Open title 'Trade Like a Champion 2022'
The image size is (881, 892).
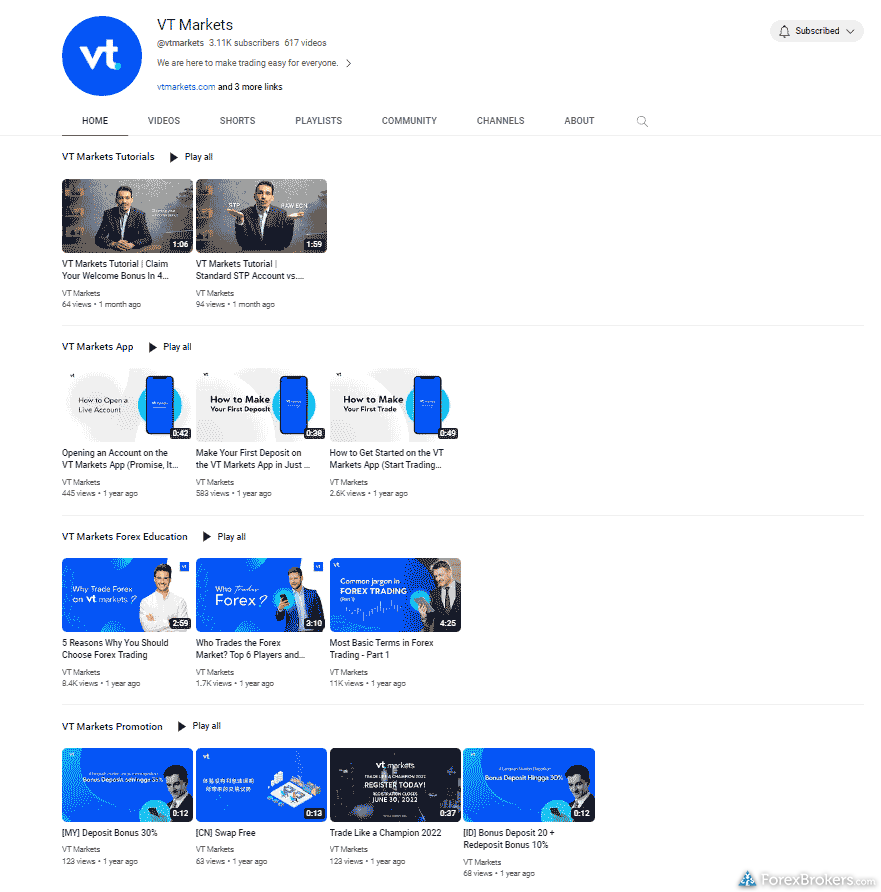(386, 833)
